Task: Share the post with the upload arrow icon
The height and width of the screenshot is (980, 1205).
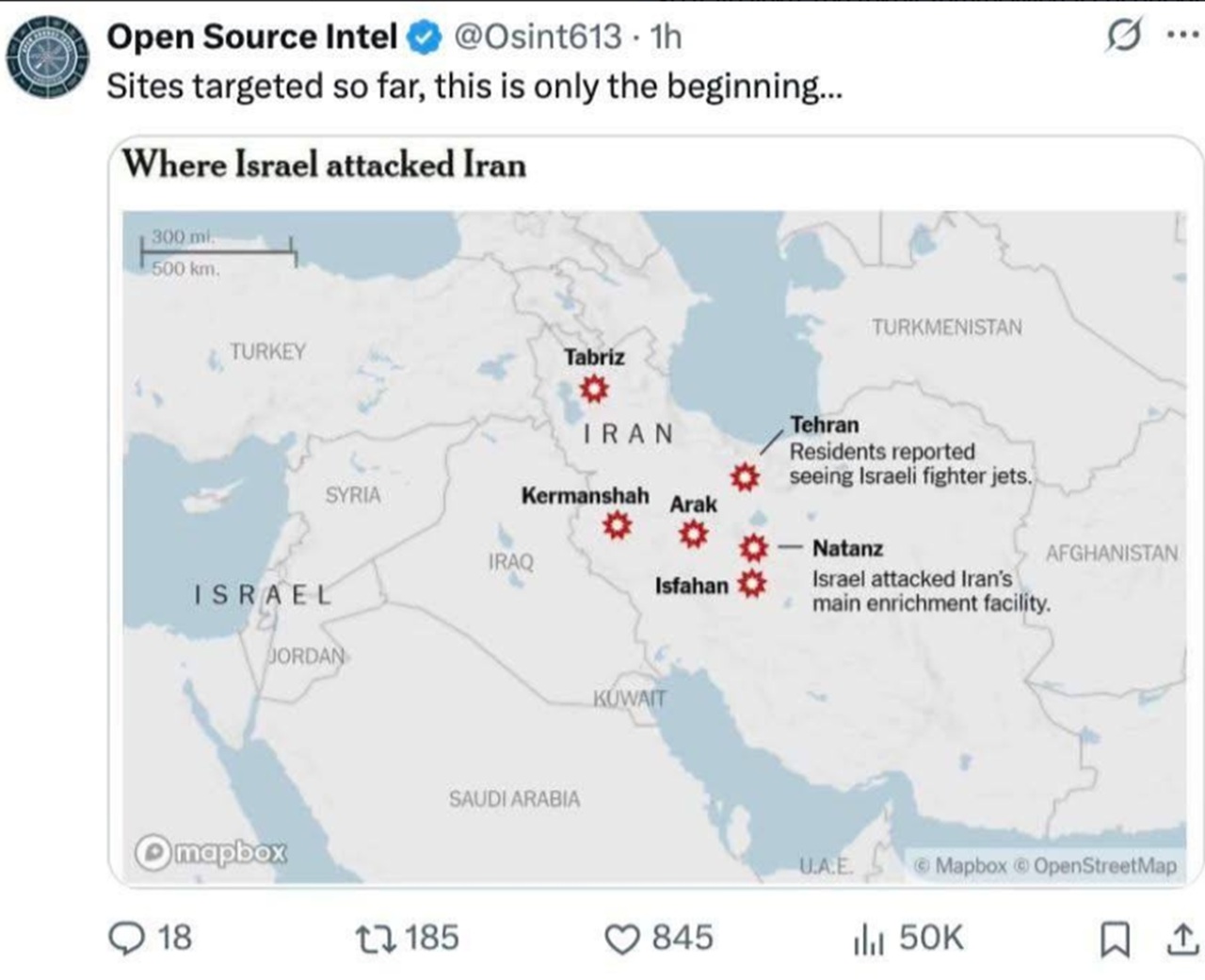Action: (x=1182, y=939)
